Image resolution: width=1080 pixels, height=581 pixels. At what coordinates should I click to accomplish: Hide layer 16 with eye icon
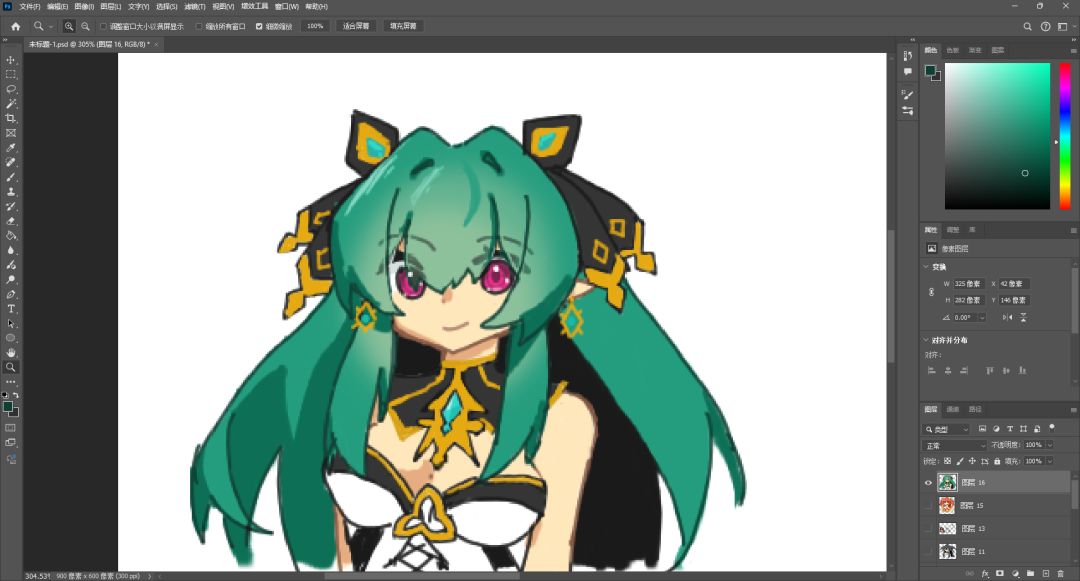coord(928,483)
